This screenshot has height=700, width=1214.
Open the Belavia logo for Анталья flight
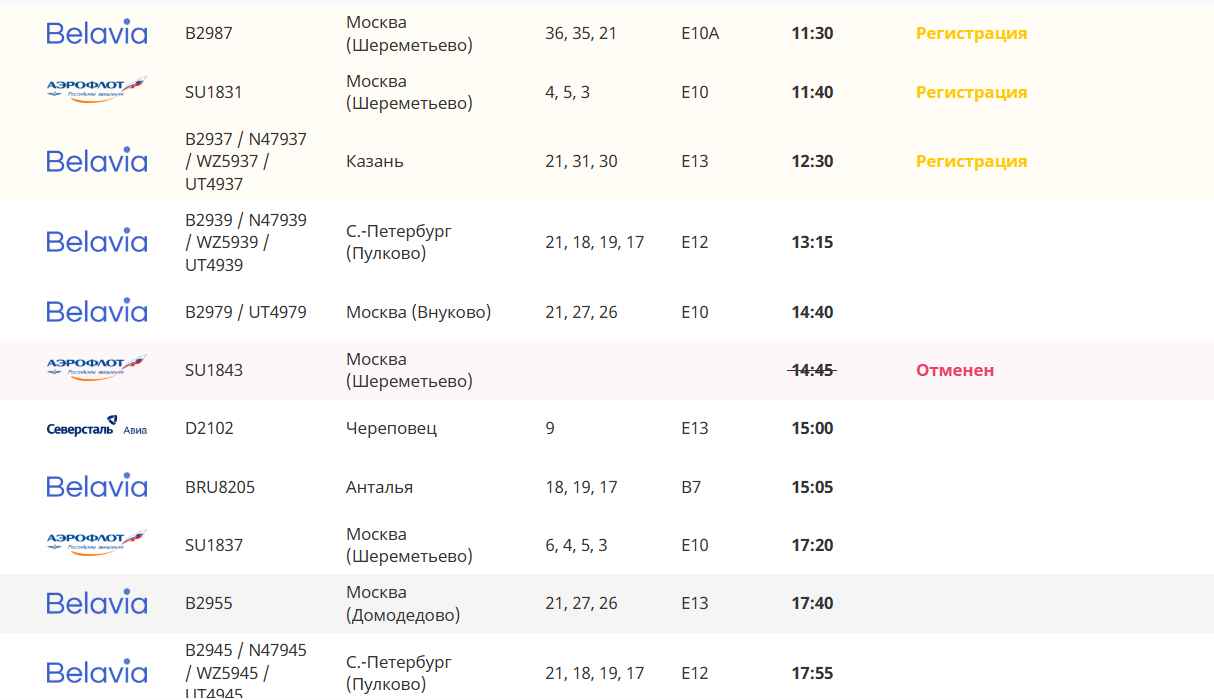(97, 487)
